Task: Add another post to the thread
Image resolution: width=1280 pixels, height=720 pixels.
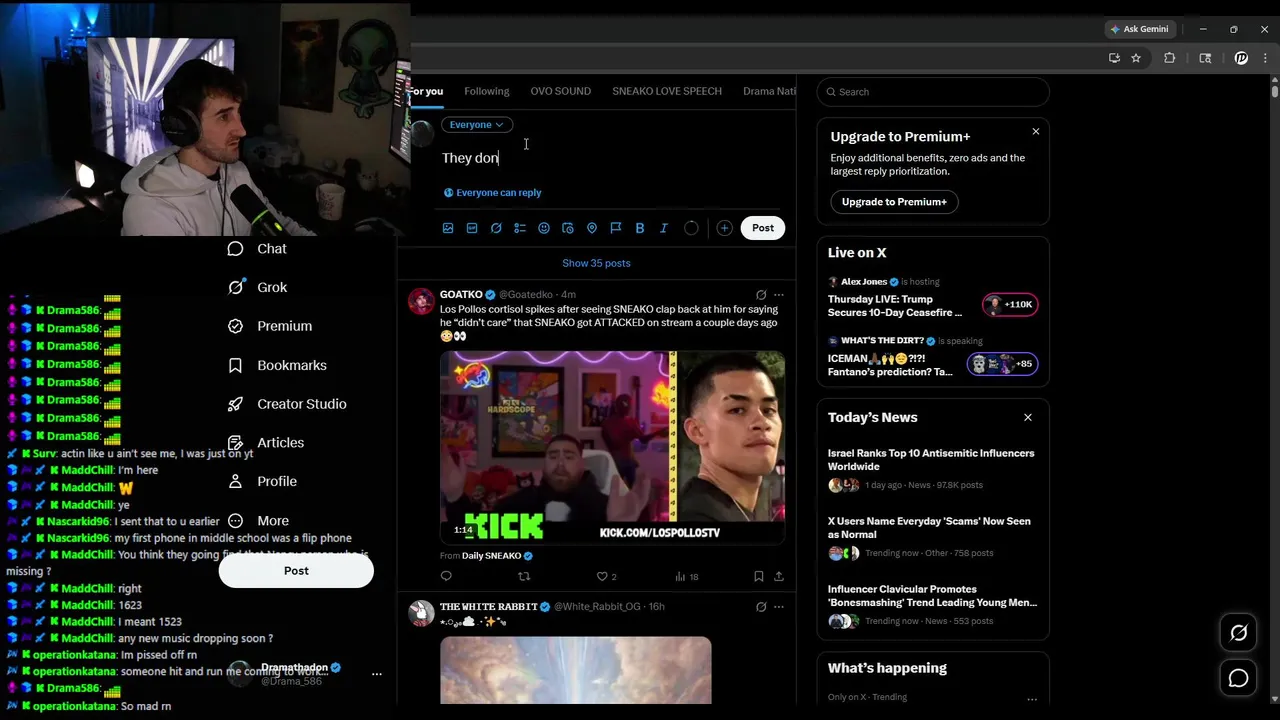Action: [724, 228]
